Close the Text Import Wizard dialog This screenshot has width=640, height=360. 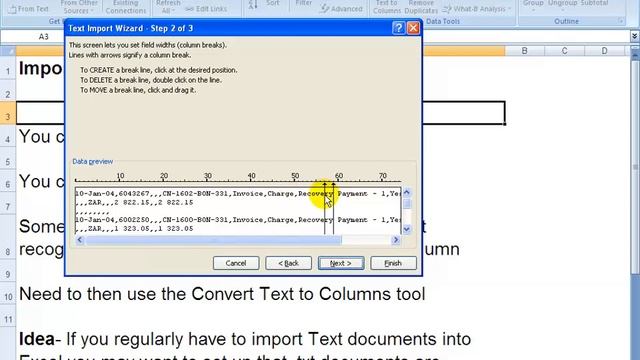pyautogui.click(x=413, y=28)
